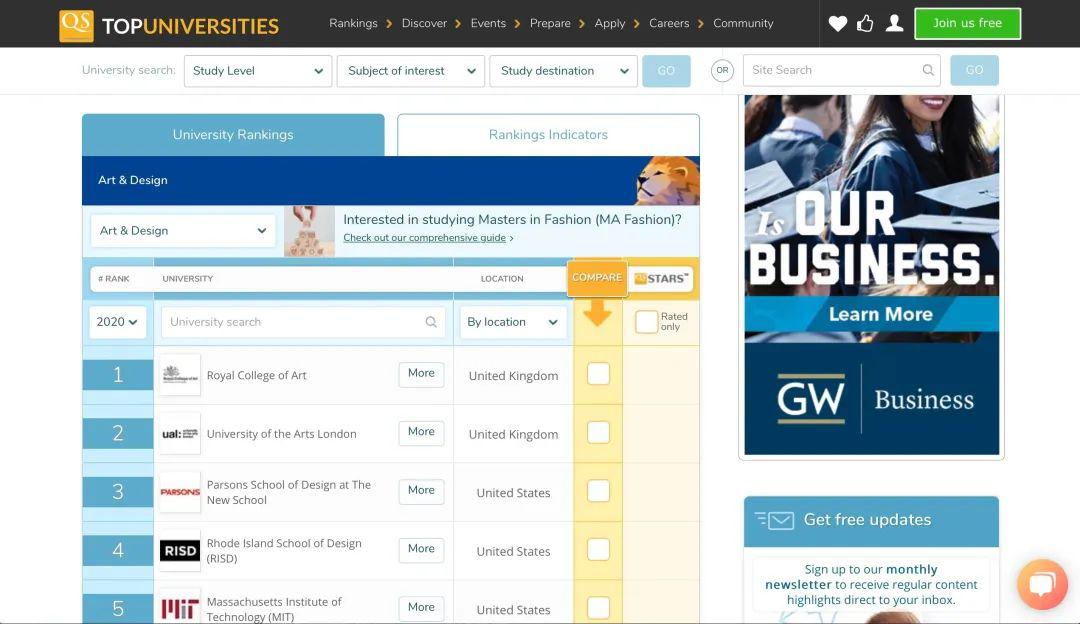Viewport: 1080px width, 624px height.
Task: Open the chat bubble widget
Action: 1043,585
